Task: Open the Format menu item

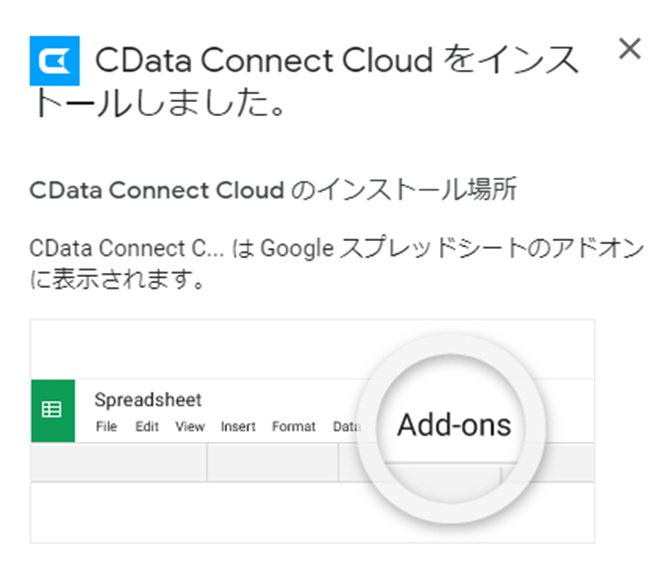Action: click(x=294, y=426)
